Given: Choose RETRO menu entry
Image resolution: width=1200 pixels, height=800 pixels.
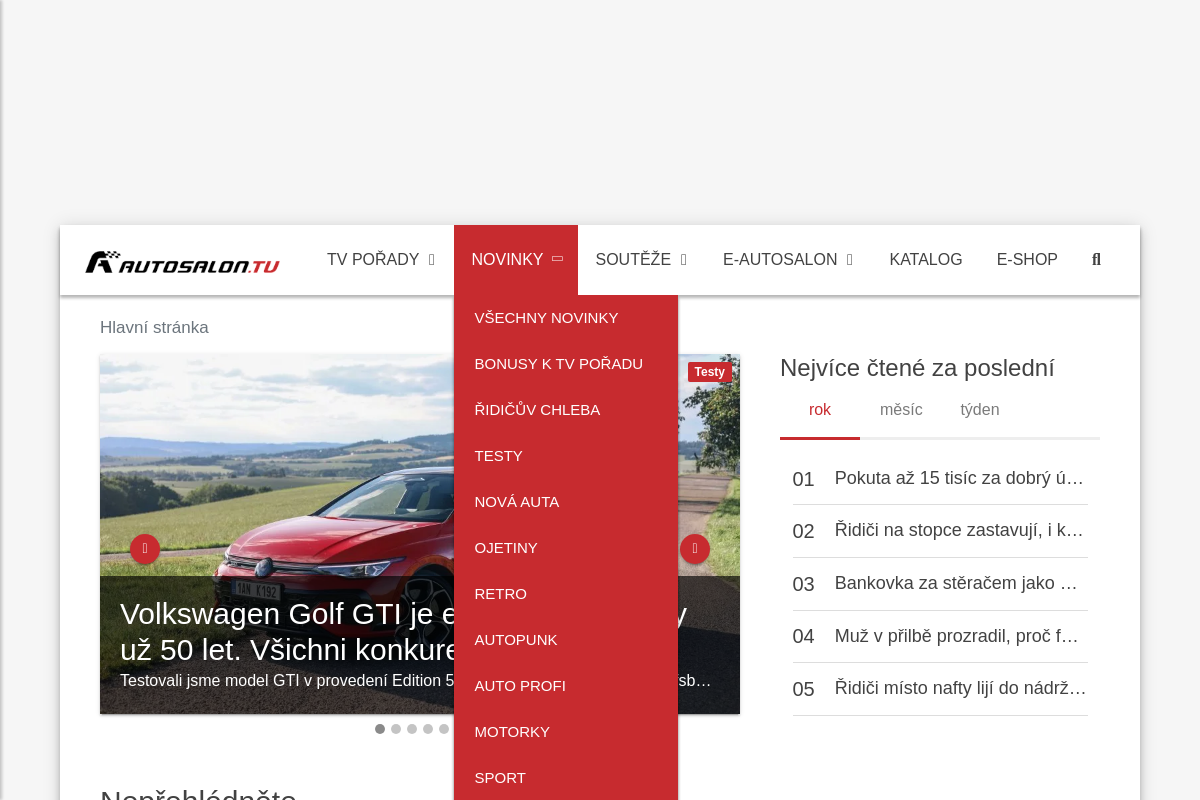Looking at the screenshot, I should 566,594.
